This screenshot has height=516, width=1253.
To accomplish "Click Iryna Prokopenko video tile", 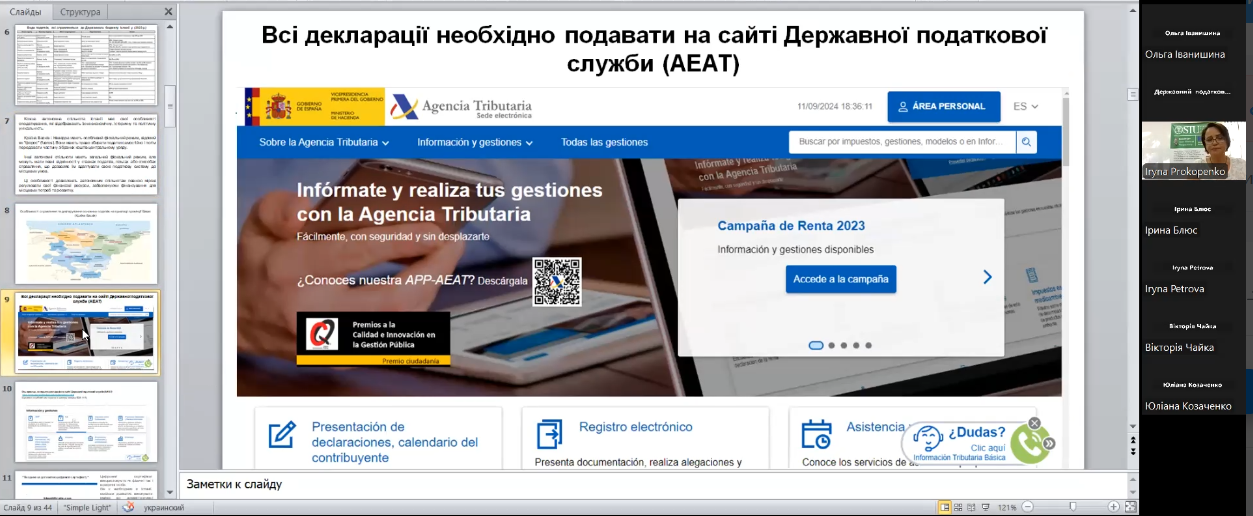I will click(1193, 151).
